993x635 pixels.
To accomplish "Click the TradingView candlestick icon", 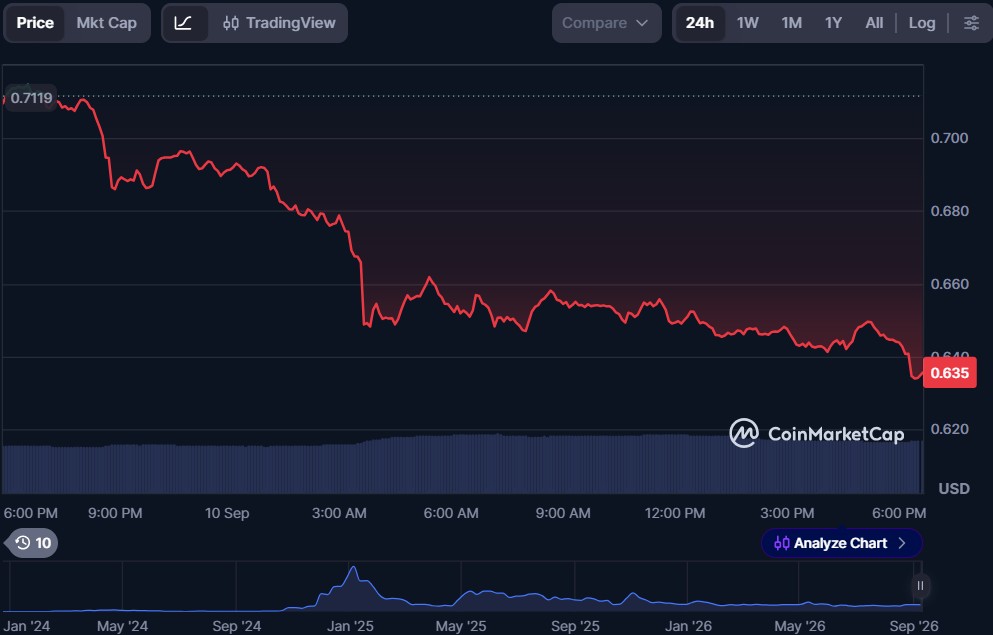I will click(231, 23).
